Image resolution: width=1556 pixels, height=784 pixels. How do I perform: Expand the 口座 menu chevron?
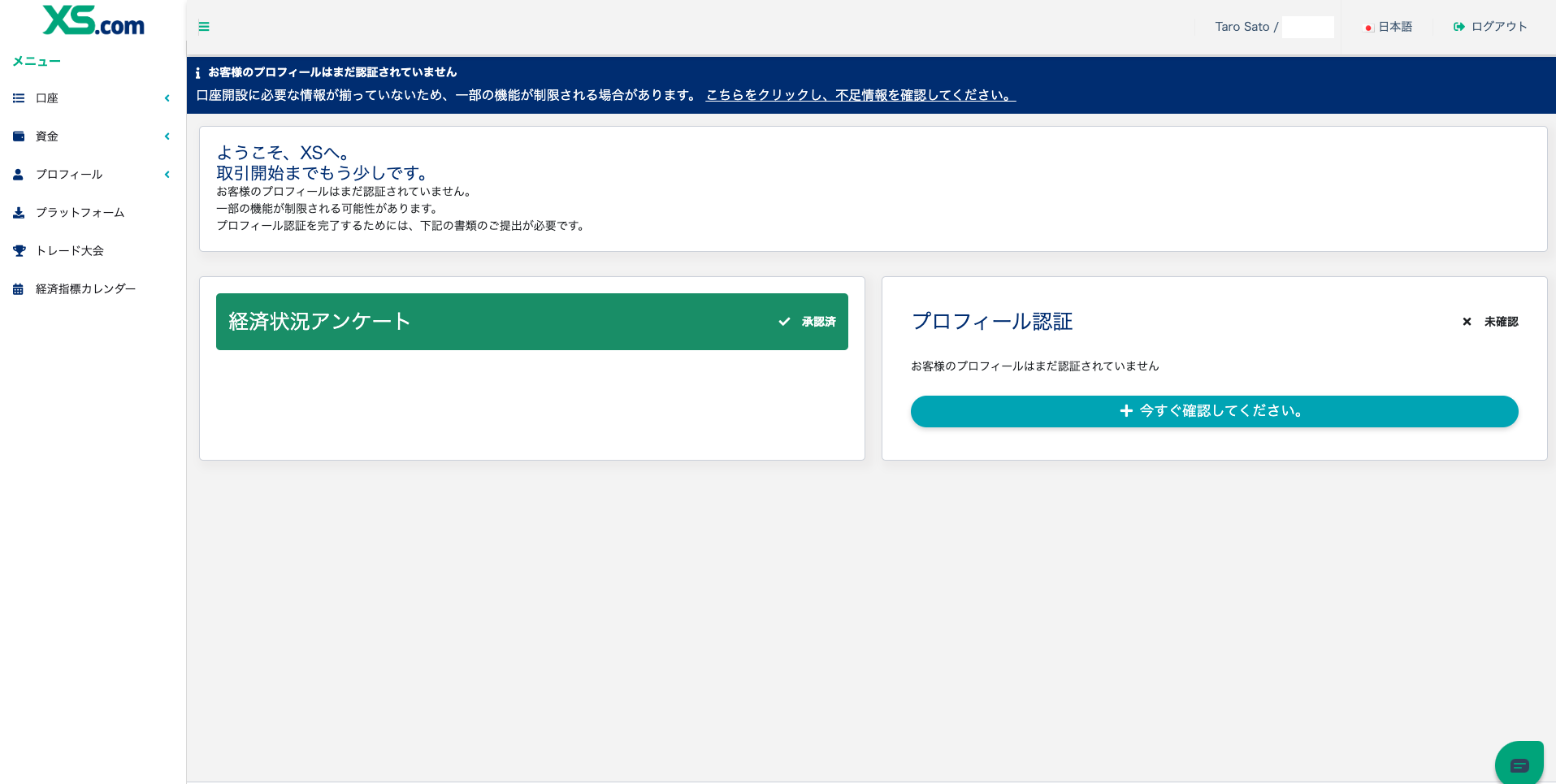click(x=167, y=98)
